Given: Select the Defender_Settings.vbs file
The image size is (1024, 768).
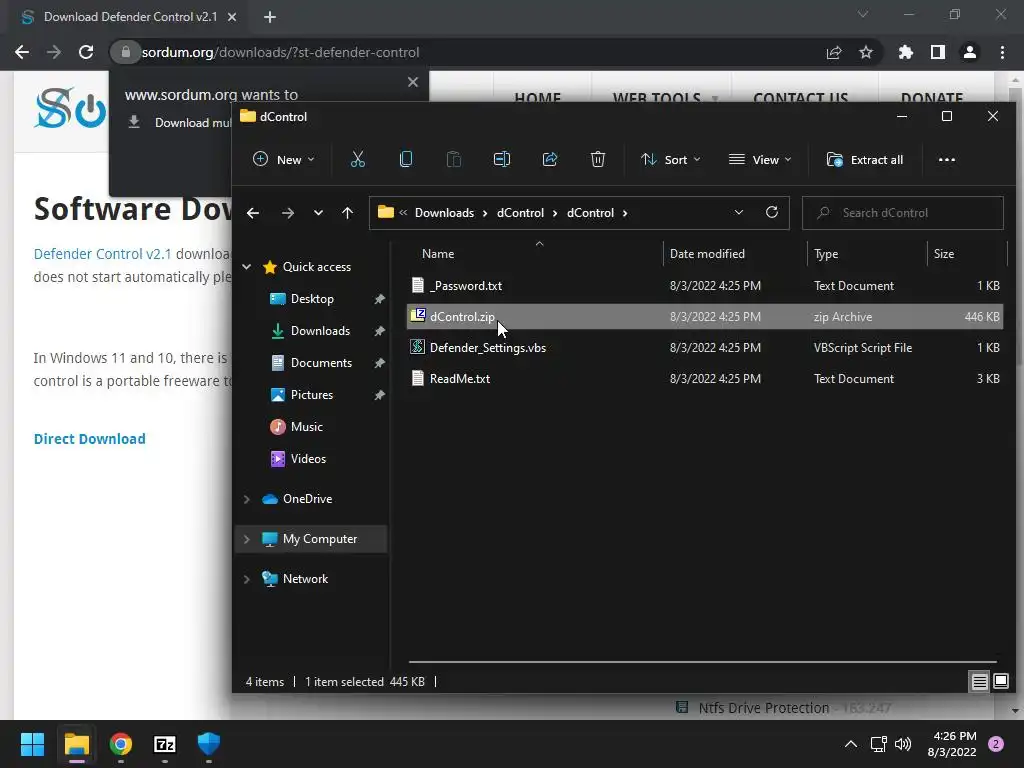Looking at the screenshot, I should coord(705,347).
